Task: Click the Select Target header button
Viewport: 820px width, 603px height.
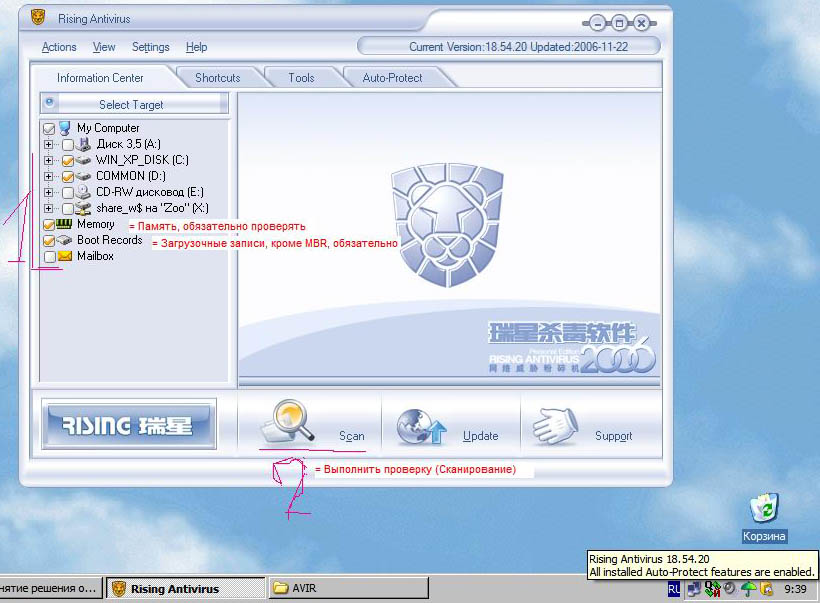Action: pos(134,104)
